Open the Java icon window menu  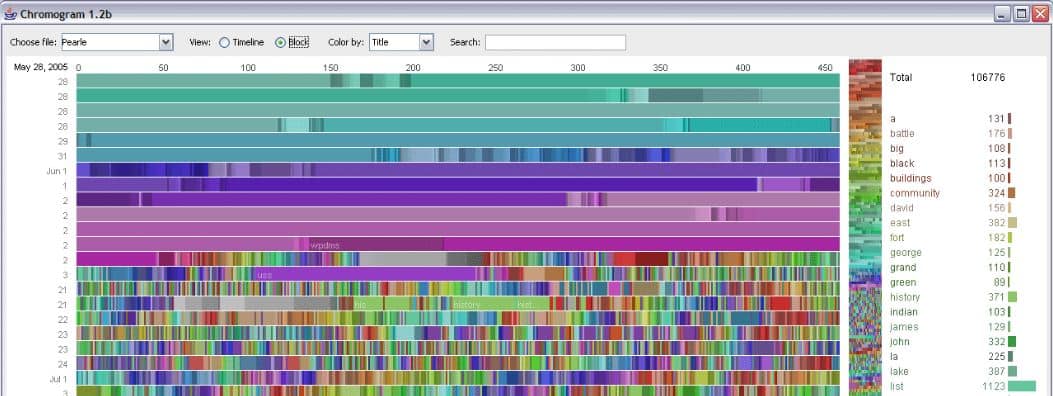10,13
